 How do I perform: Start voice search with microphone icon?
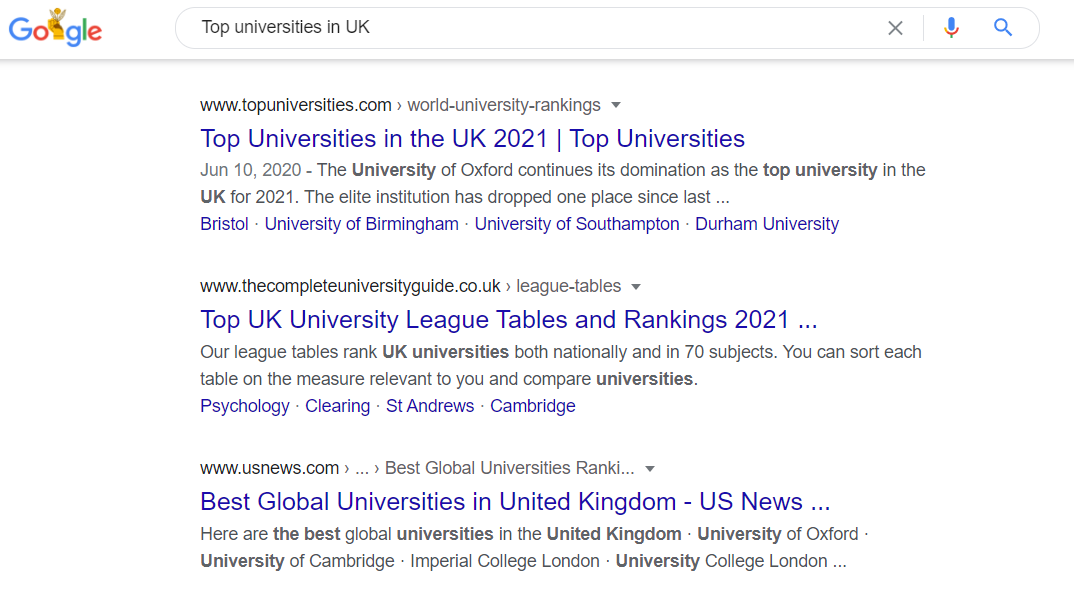pos(951,27)
